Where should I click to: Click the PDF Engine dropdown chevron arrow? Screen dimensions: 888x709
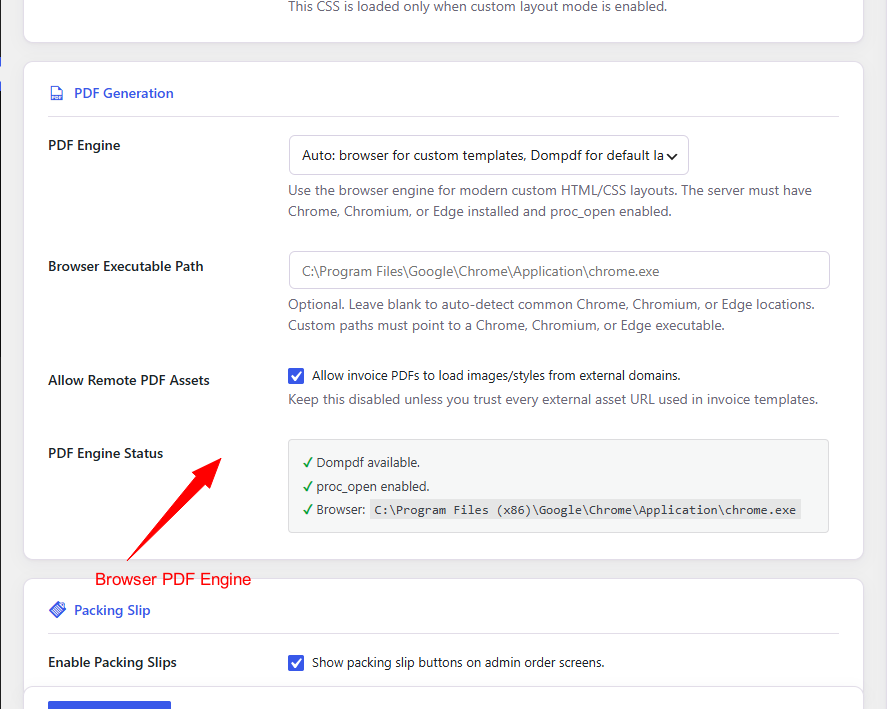click(672, 156)
